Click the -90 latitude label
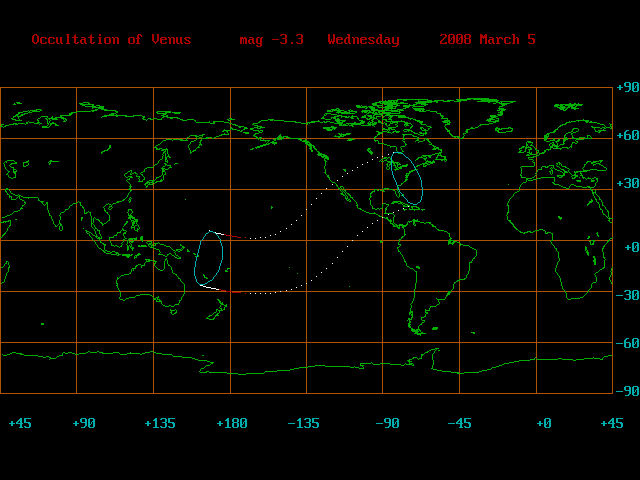 [x=628, y=391]
